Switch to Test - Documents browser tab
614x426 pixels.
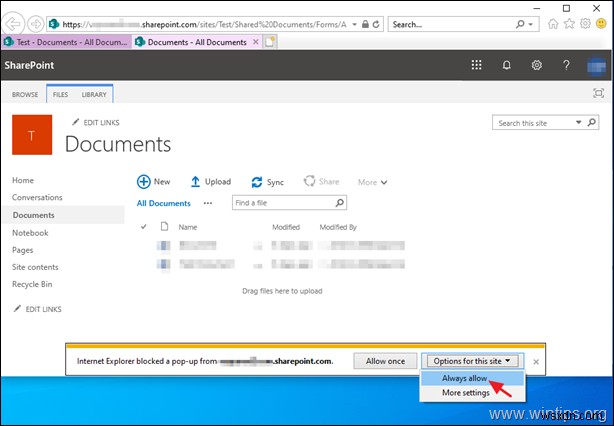coord(66,42)
